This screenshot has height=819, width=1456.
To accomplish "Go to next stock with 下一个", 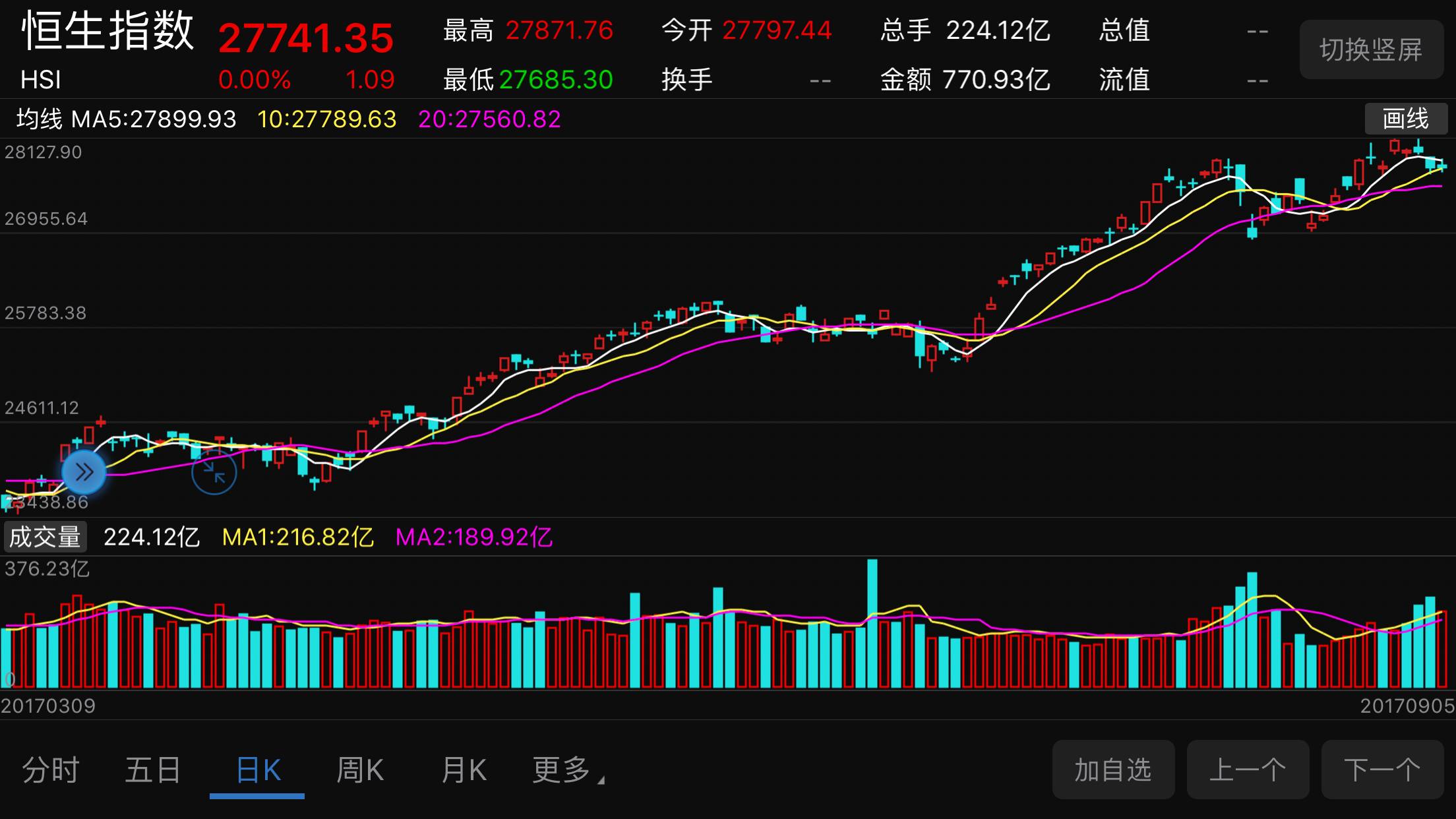I will coord(1382,770).
